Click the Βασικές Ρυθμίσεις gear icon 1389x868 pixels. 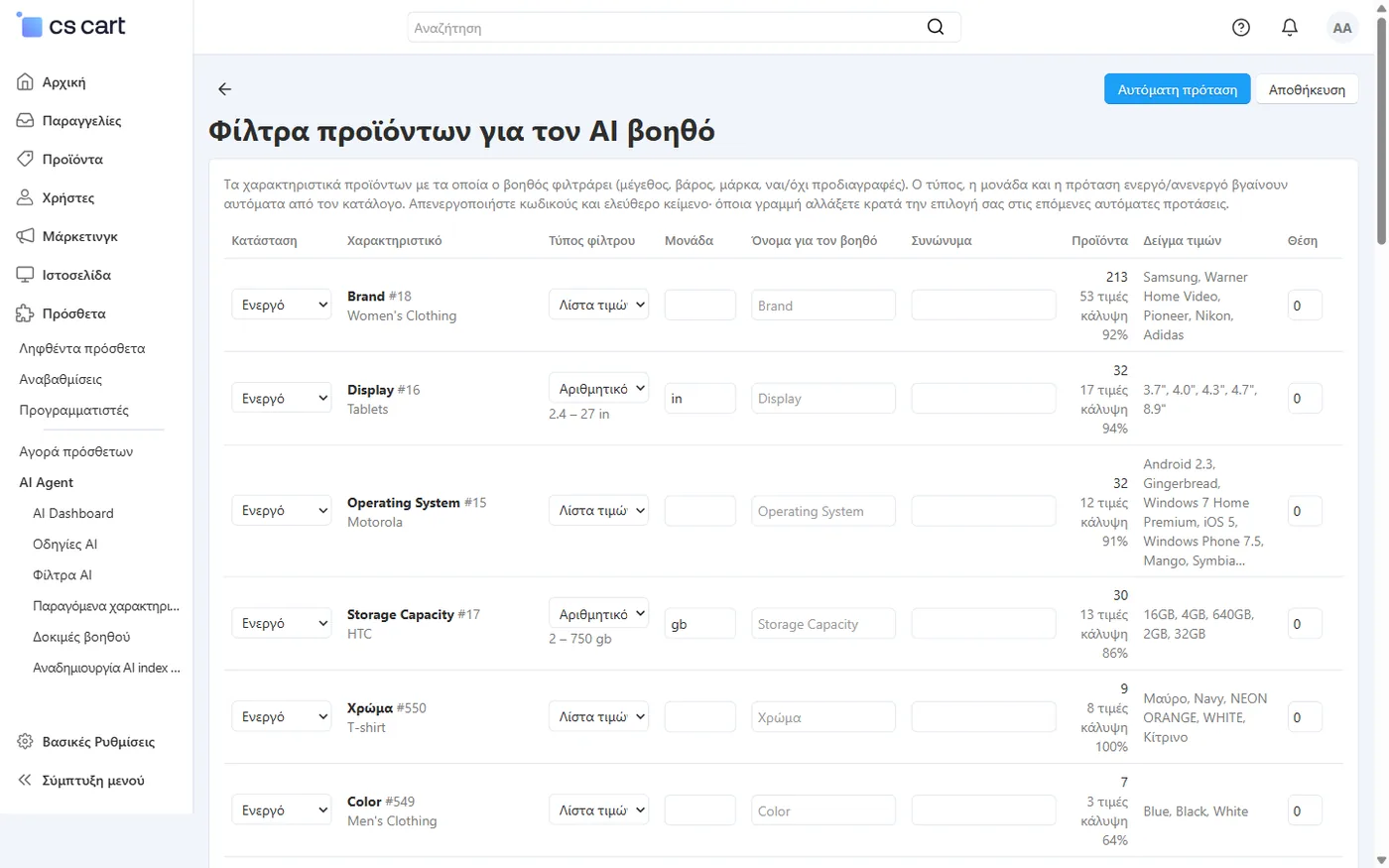[x=26, y=742]
